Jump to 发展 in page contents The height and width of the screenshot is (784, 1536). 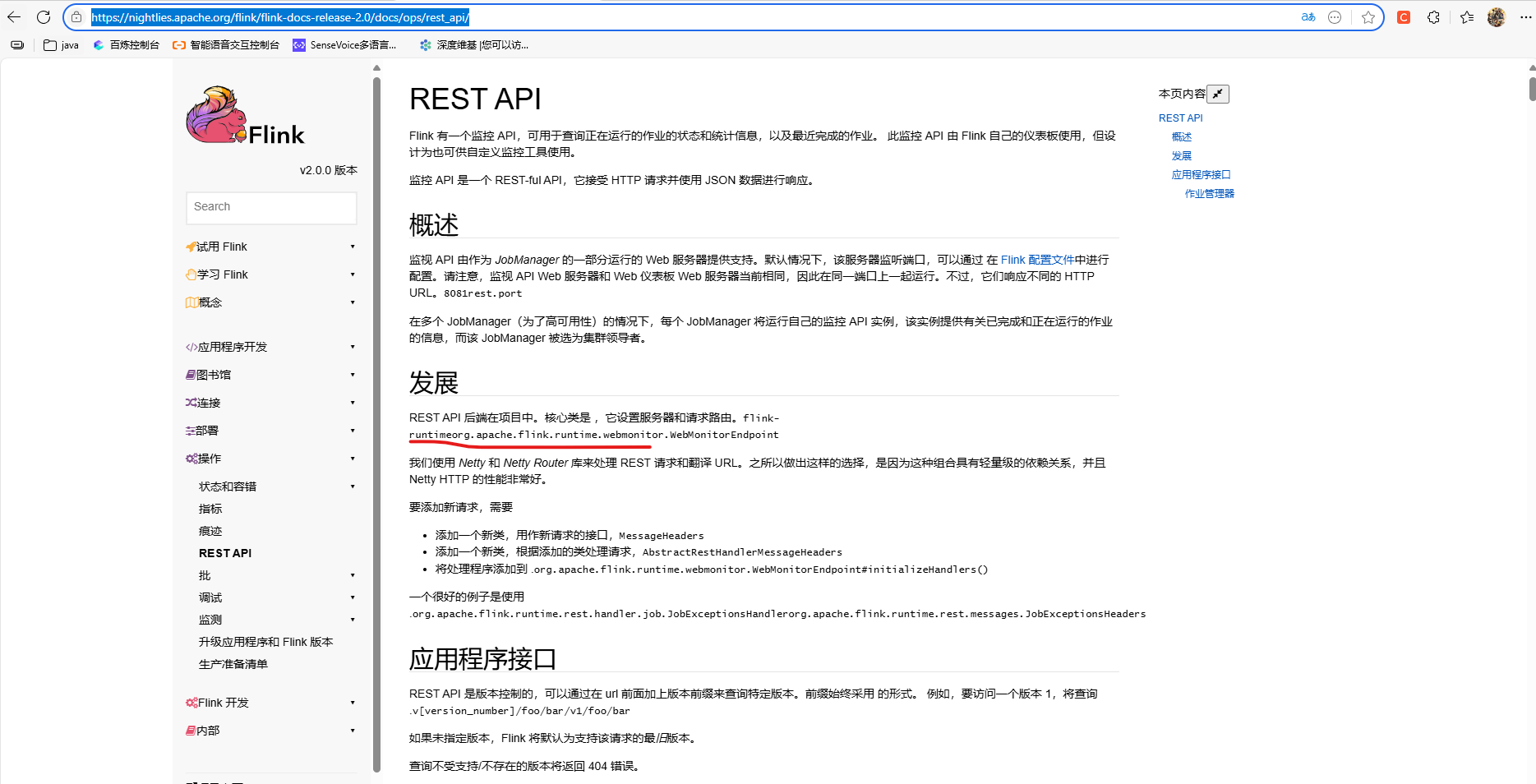[1182, 156]
